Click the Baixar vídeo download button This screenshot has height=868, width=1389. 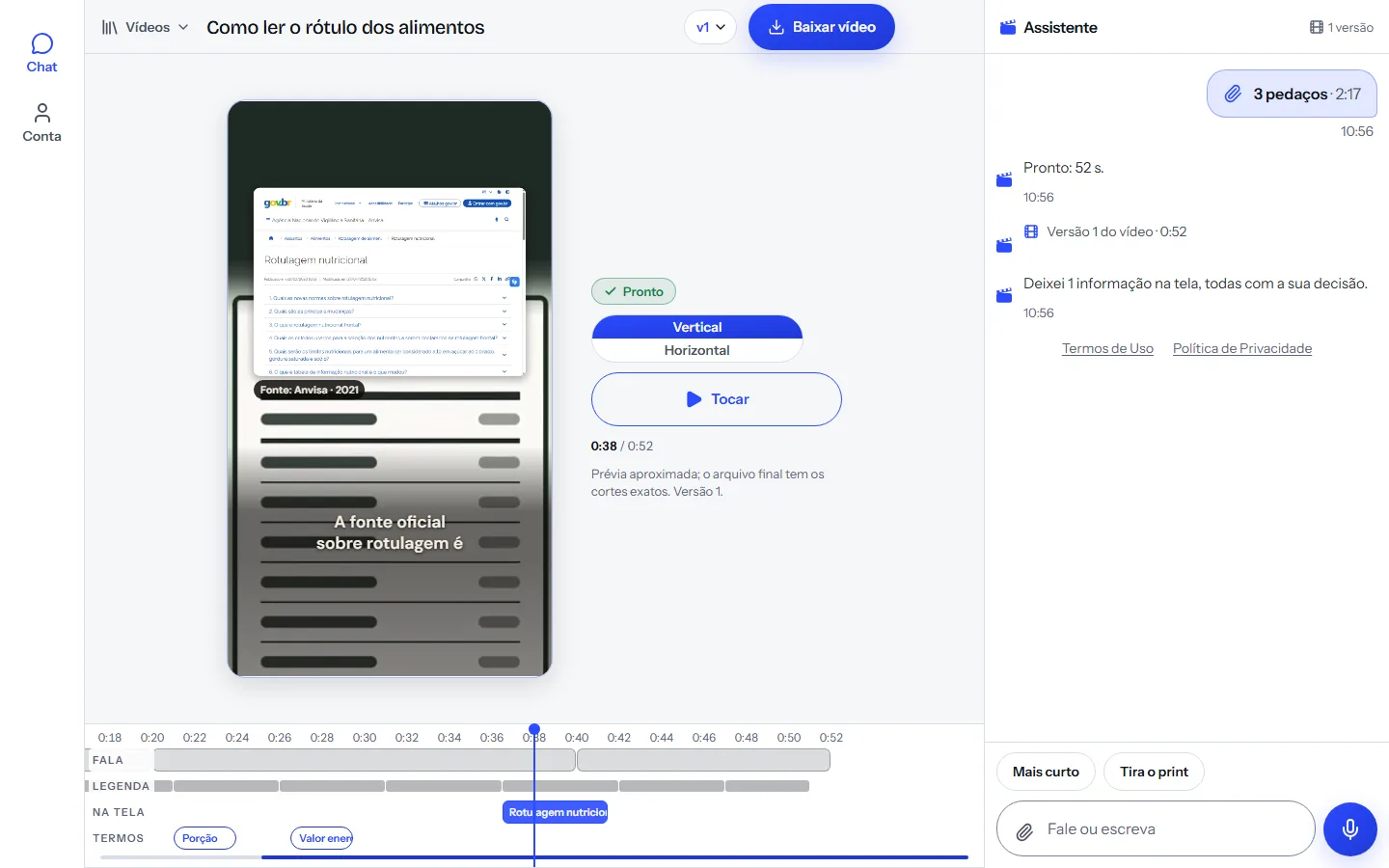(822, 27)
